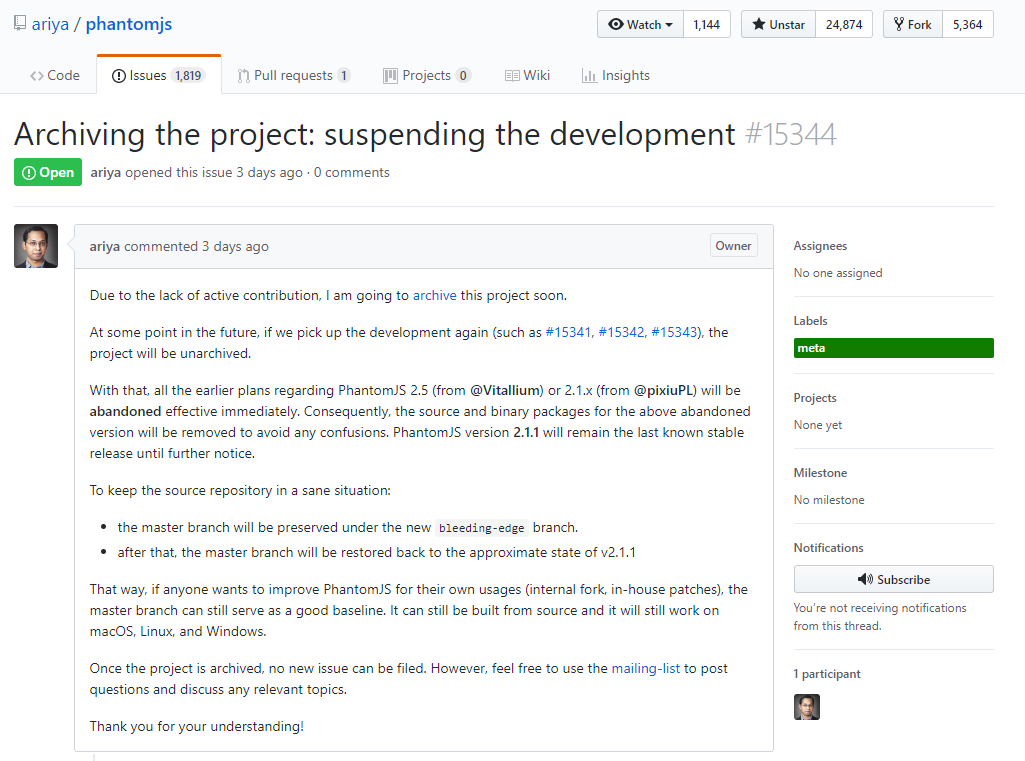
Task: Open the Pull requests tab
Action: 293,75
